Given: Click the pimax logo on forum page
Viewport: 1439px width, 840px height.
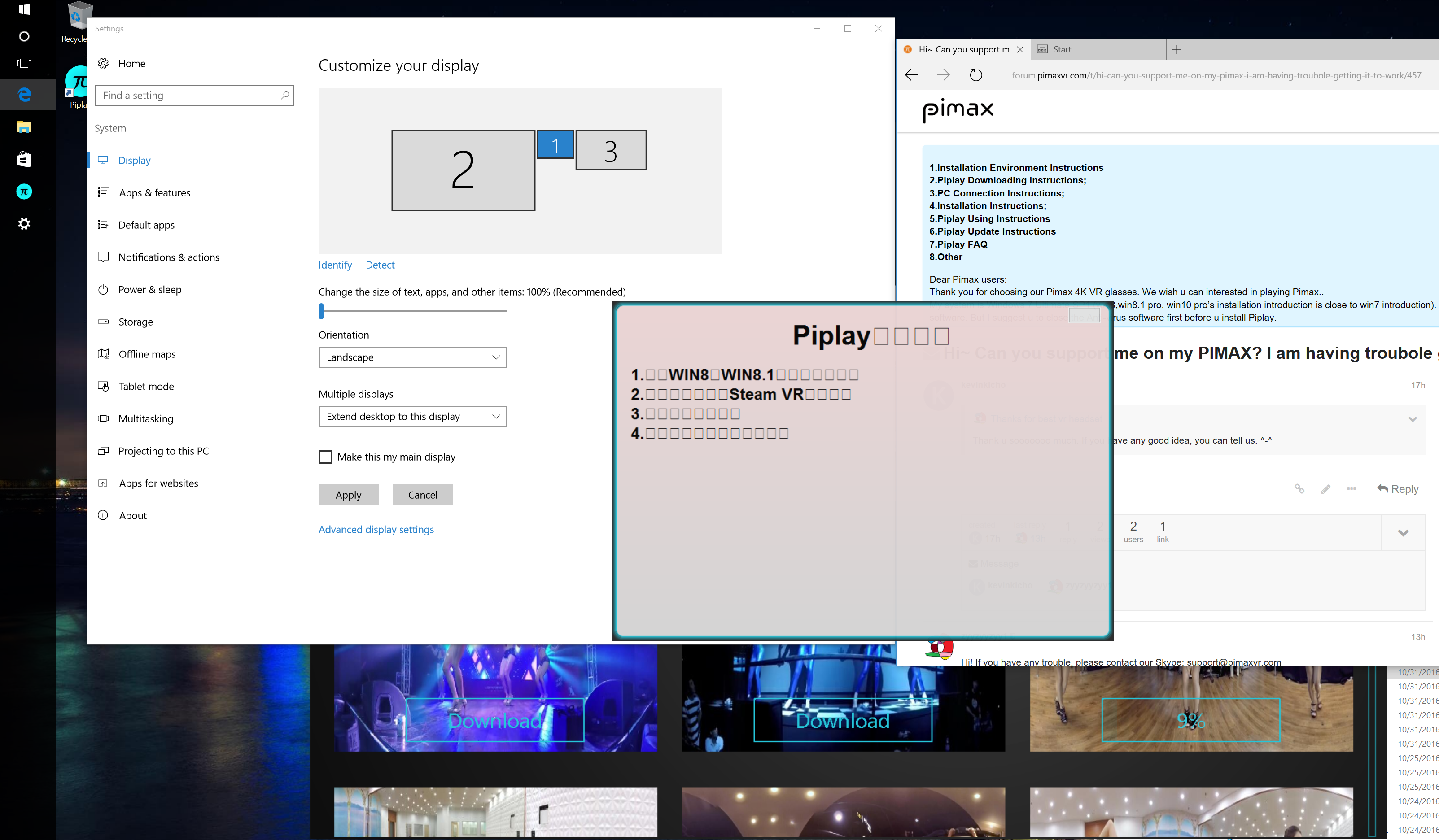Looking at the screenshot, I should (x=958, y=109).
